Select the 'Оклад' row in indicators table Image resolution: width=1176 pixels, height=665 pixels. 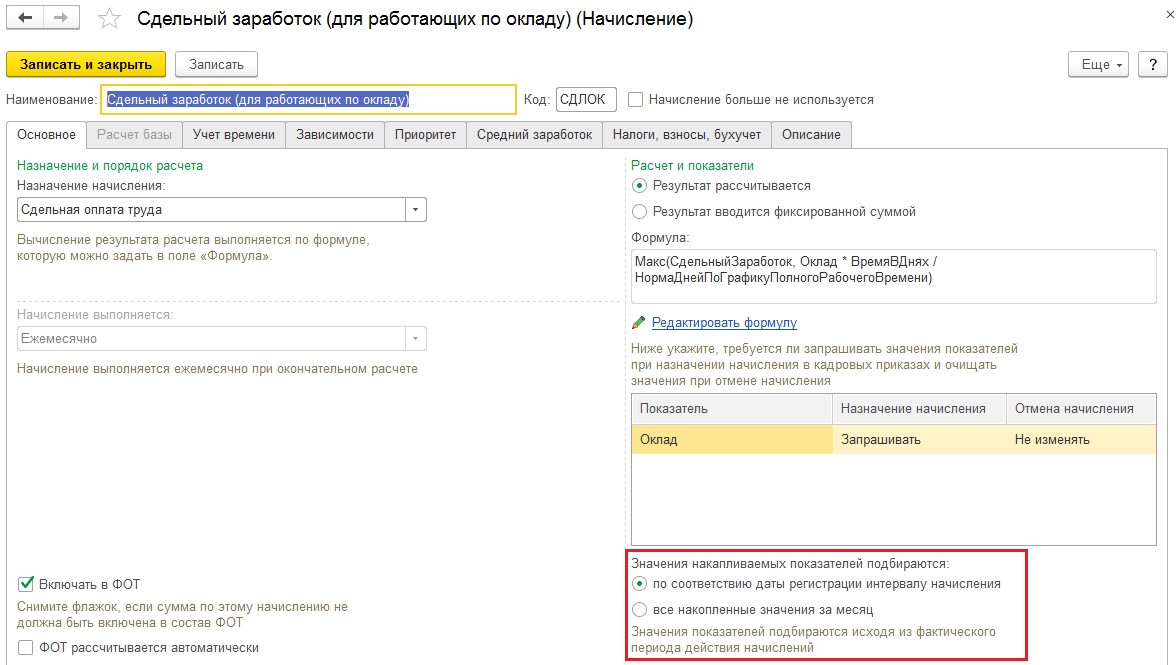point(730,440)
